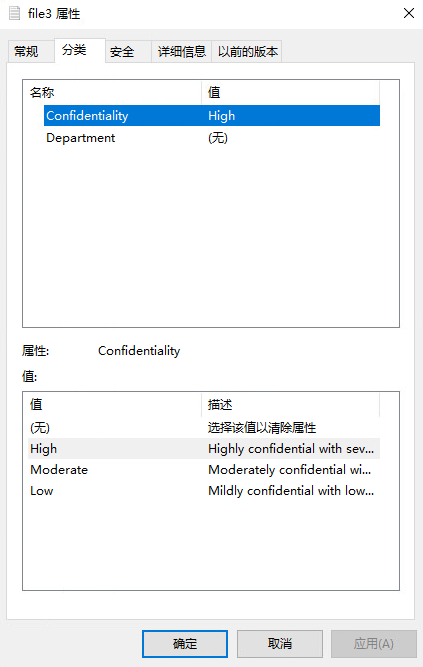Select the Department property row

(x=212, y=138)
